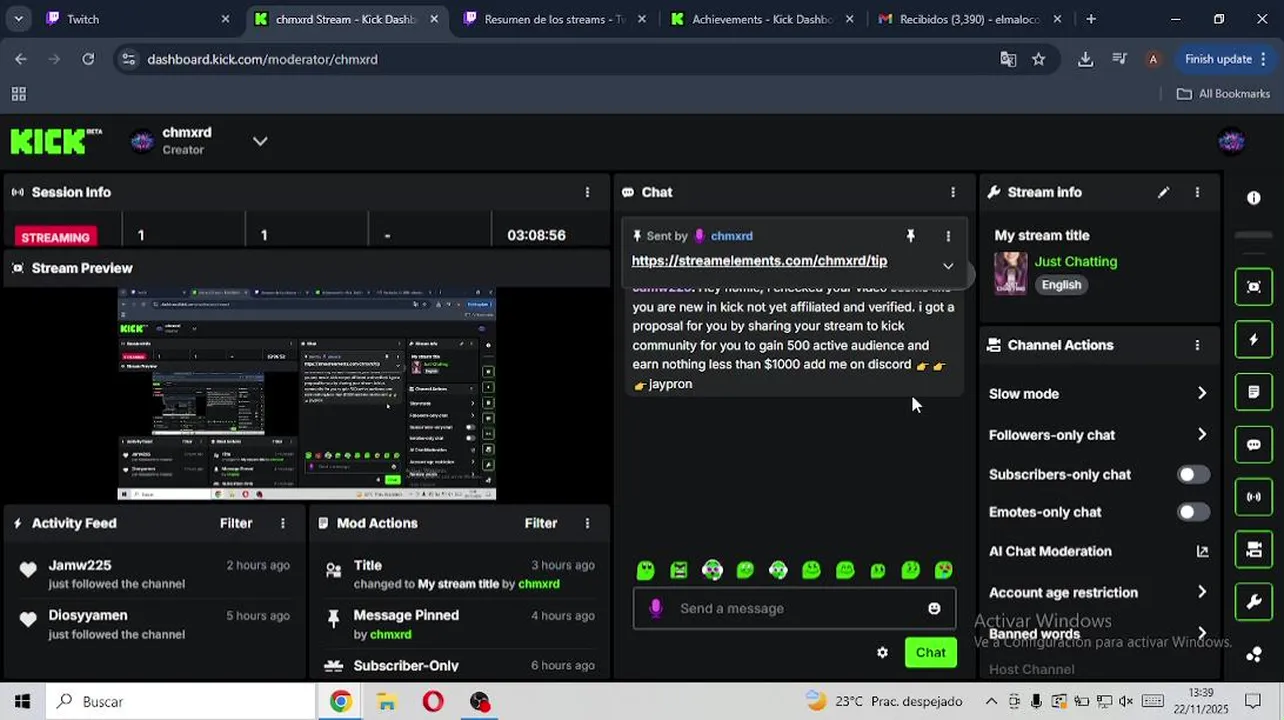Toggle the chat bubble sidebar icon

pos(1254,445)
